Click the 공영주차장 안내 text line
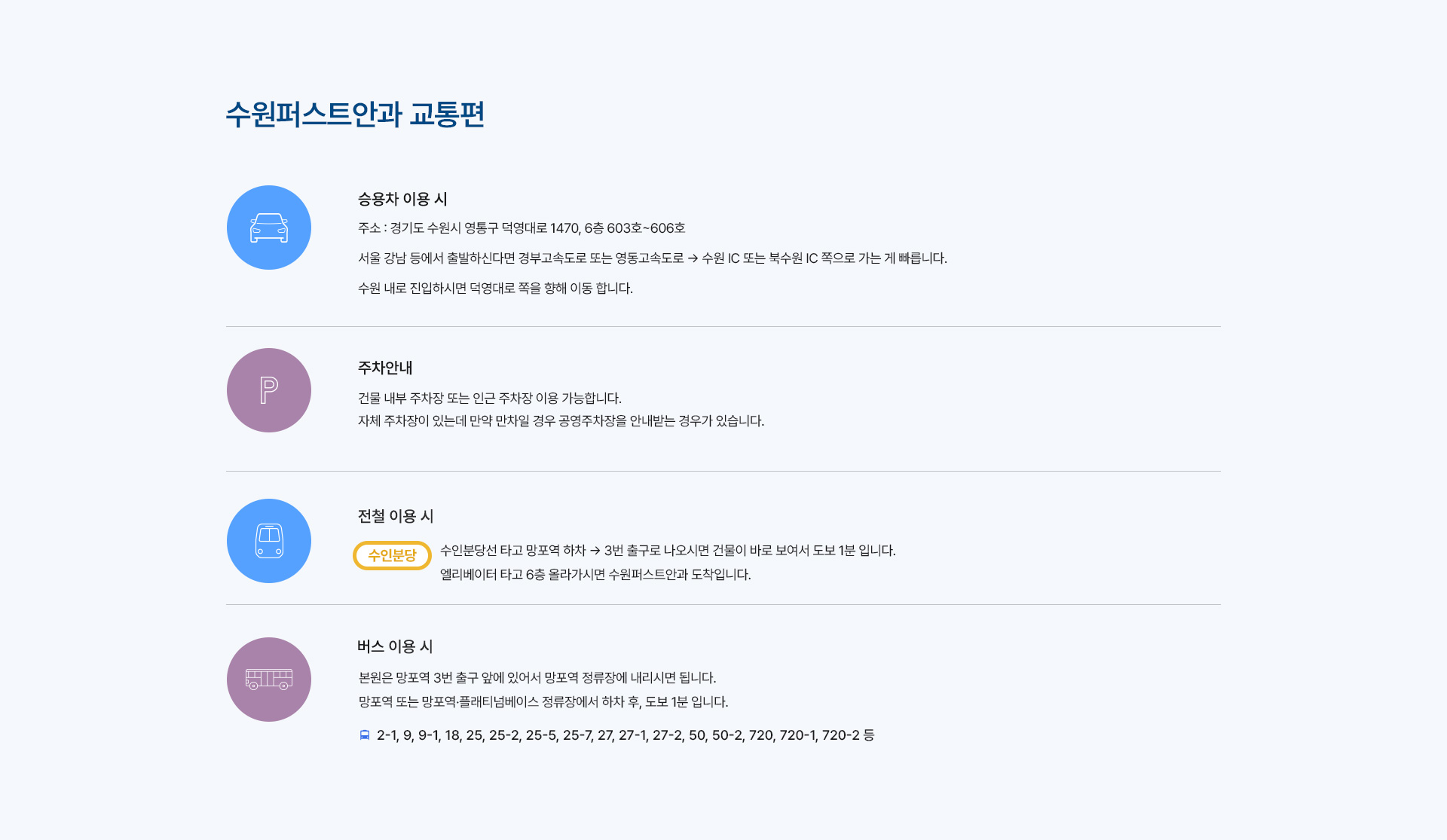The height and width of the screenshot is (840, 1447). [x=561, y=421]
